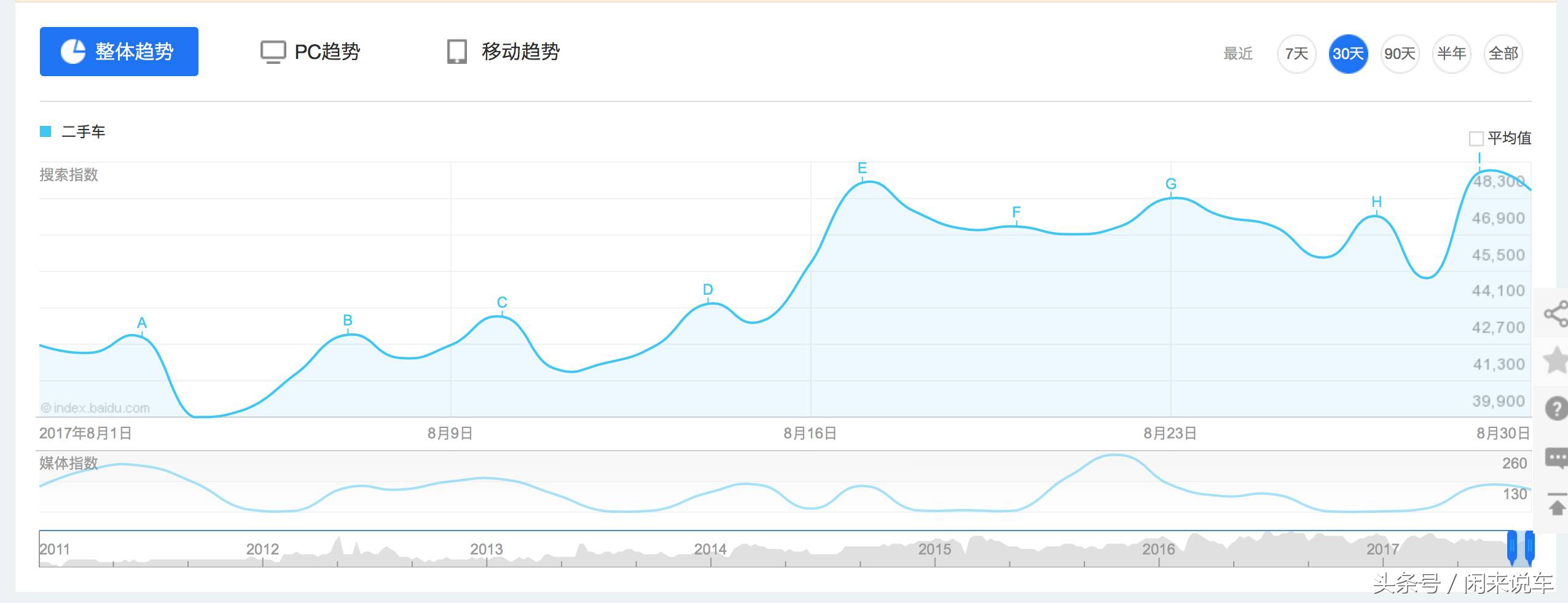This screenshot has width=1568, height=603.
Task: Click the 8月23日 date label
Action: pos(1170,434)
